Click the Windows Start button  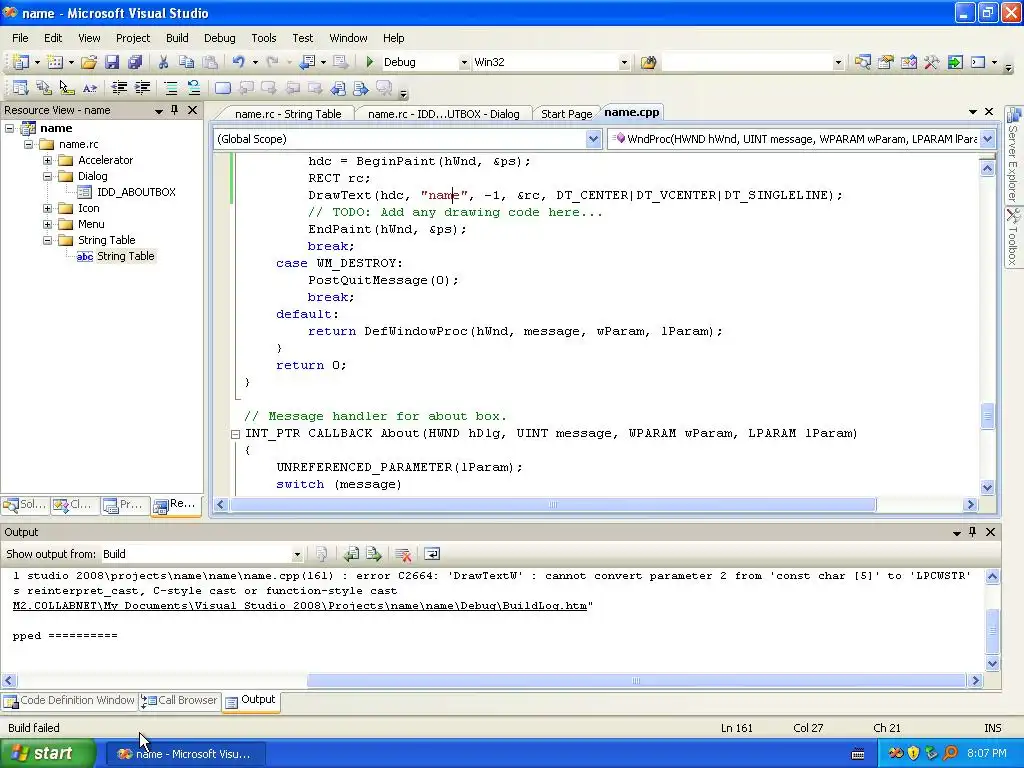[48, 754]
